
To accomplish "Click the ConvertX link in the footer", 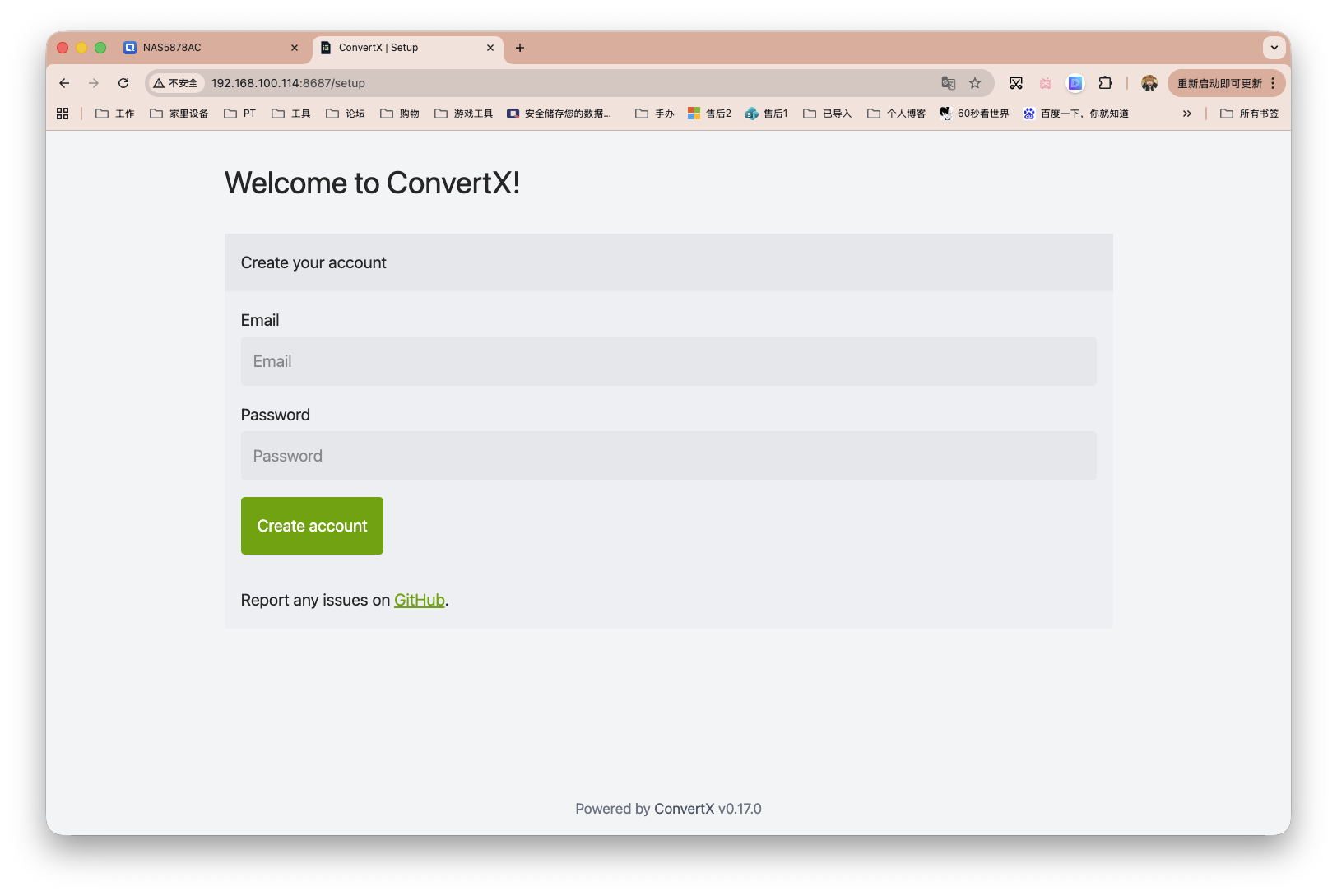I will point(684,809).
